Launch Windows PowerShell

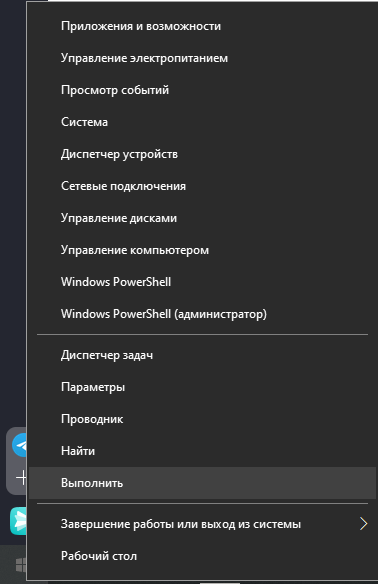[x=116, y=282]
